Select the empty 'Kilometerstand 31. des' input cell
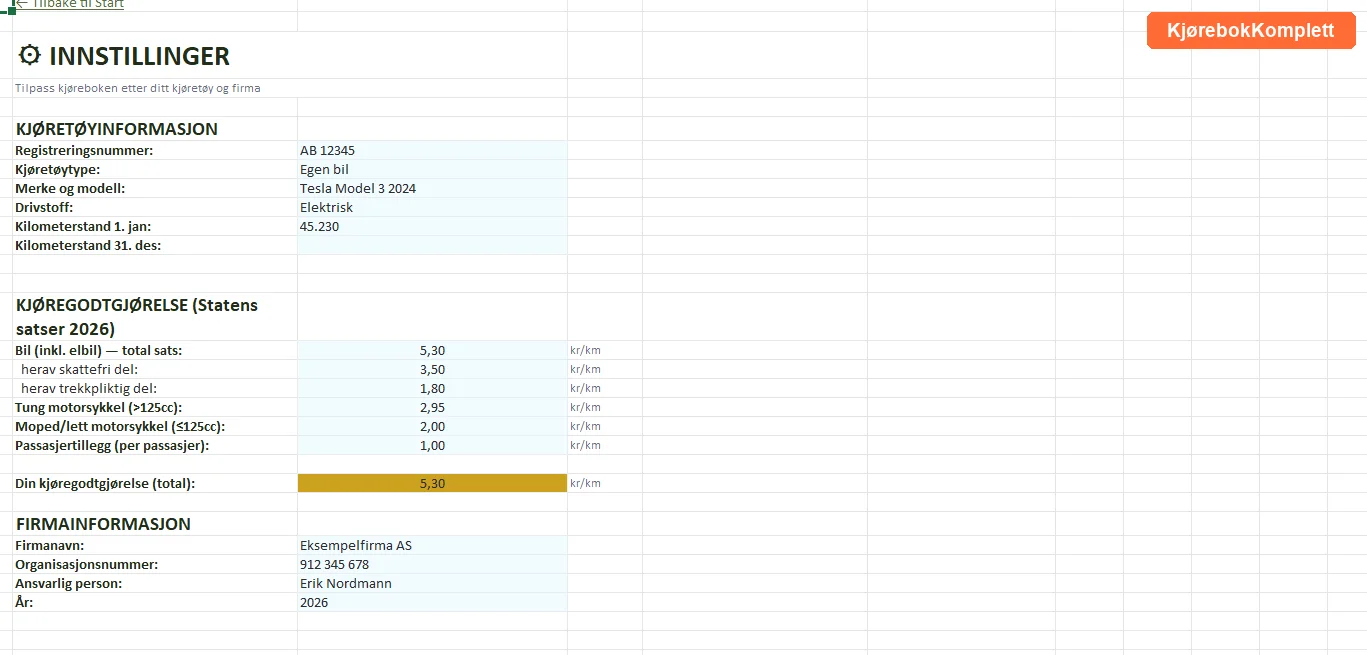 tap(432, 246)
